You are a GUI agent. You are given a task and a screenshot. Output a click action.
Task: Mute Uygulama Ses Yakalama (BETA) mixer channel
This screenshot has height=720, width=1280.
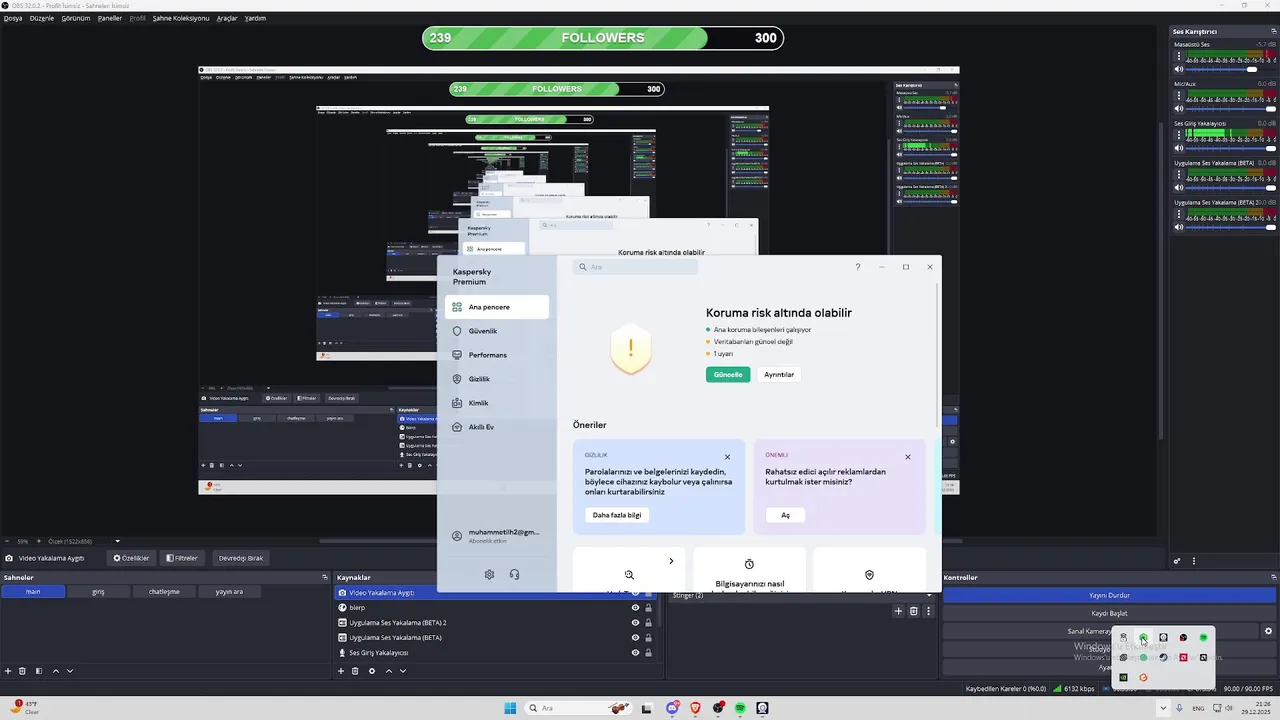coord(1179,187)
